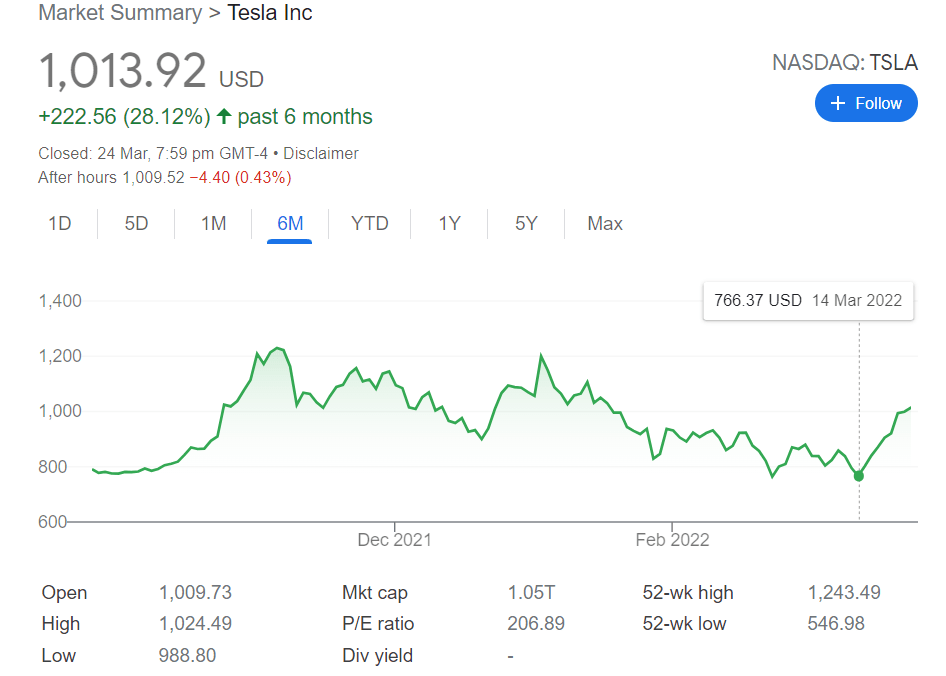Select the Max time range
This screenshot has width=946, height=676.
click(605, 223)
